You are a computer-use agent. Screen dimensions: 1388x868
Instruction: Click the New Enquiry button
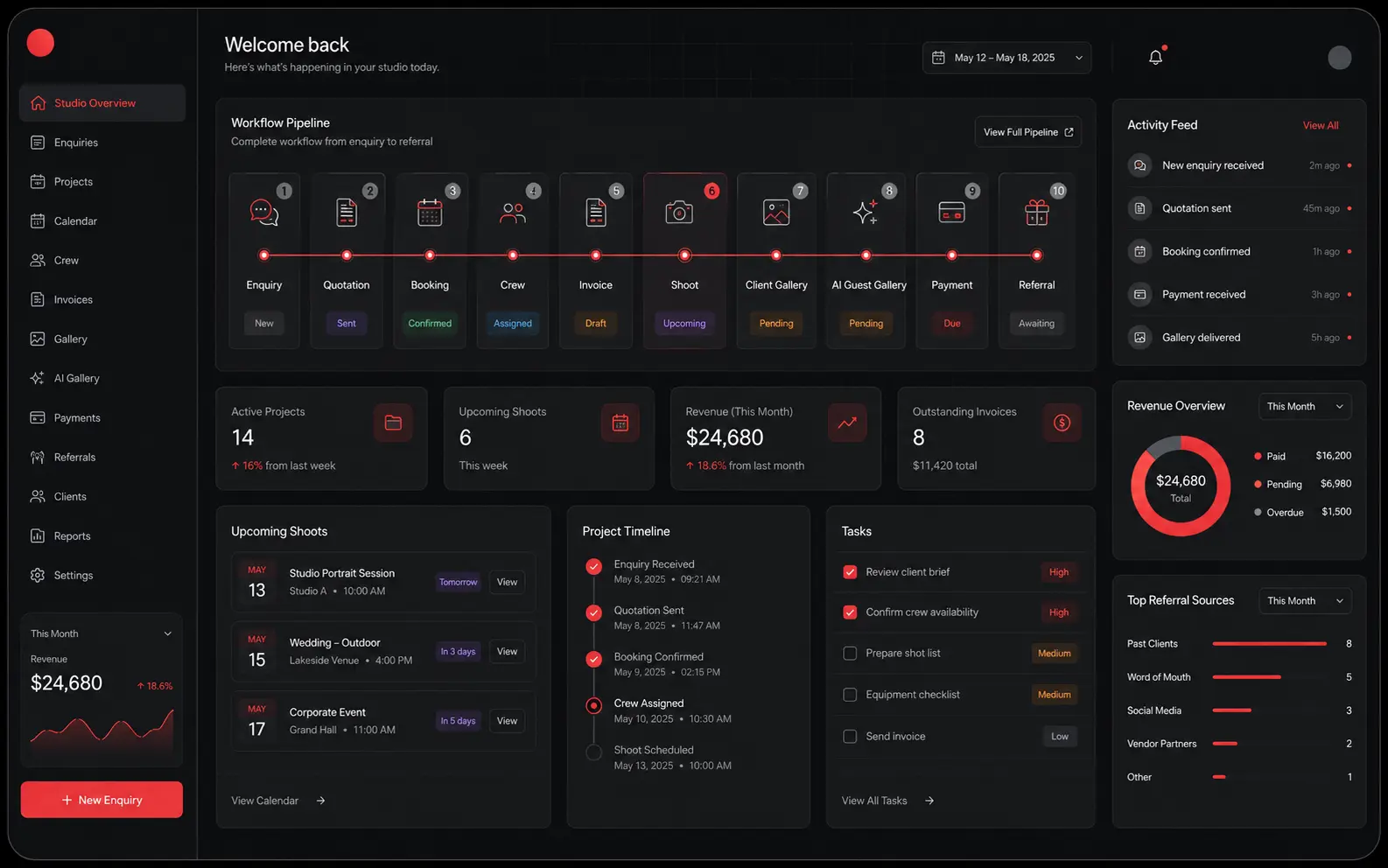(102, 800)
